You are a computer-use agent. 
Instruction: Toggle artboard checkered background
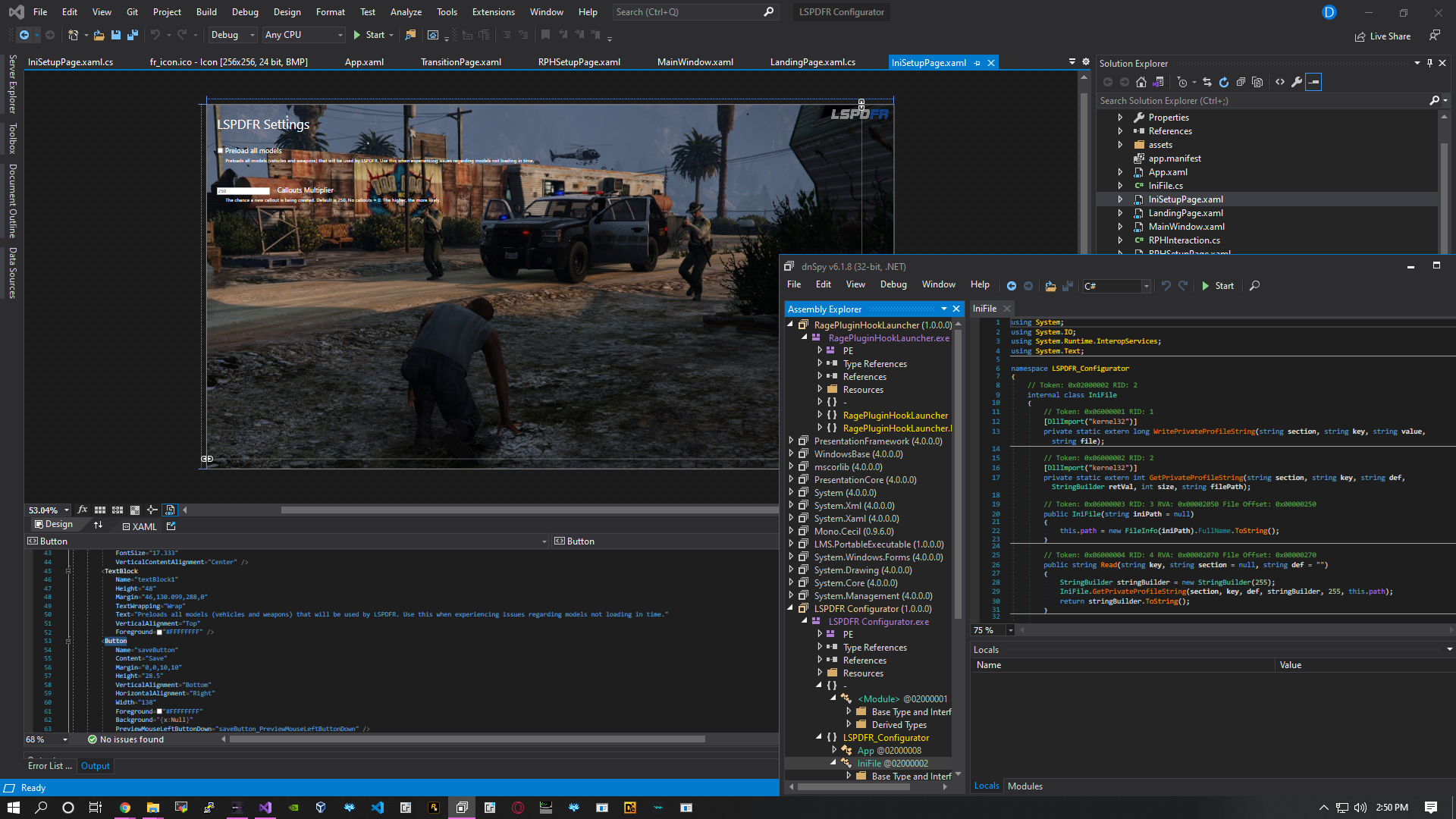point(135,510)
